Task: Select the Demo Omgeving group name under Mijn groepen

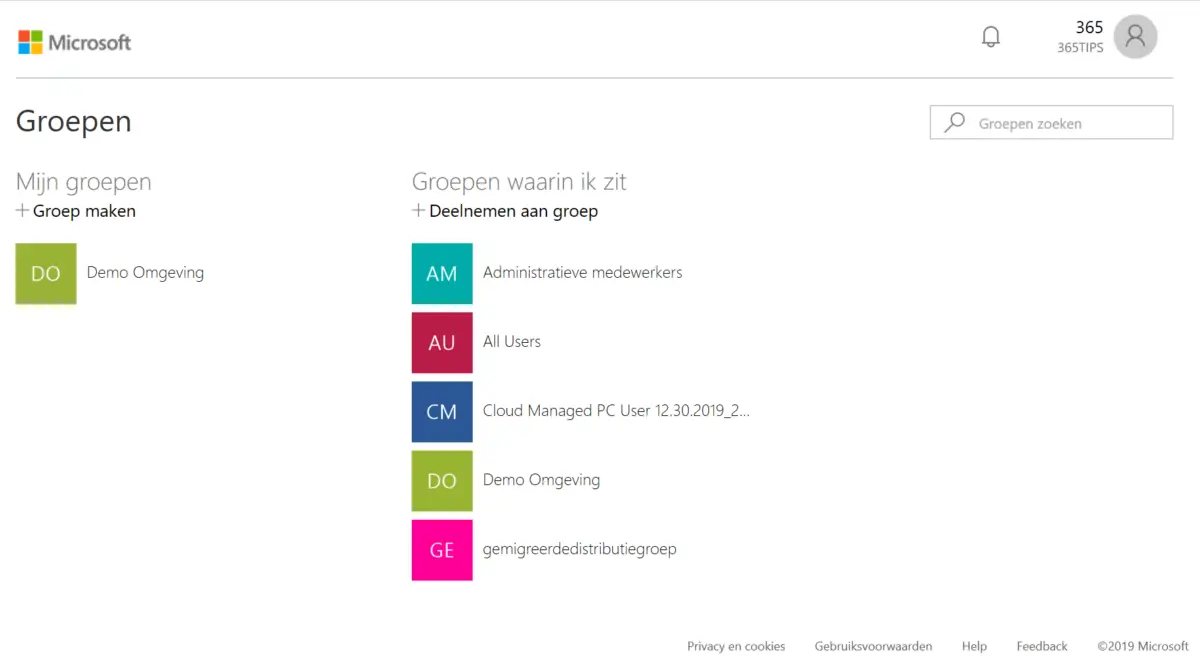Action: (x=144, y=272)
